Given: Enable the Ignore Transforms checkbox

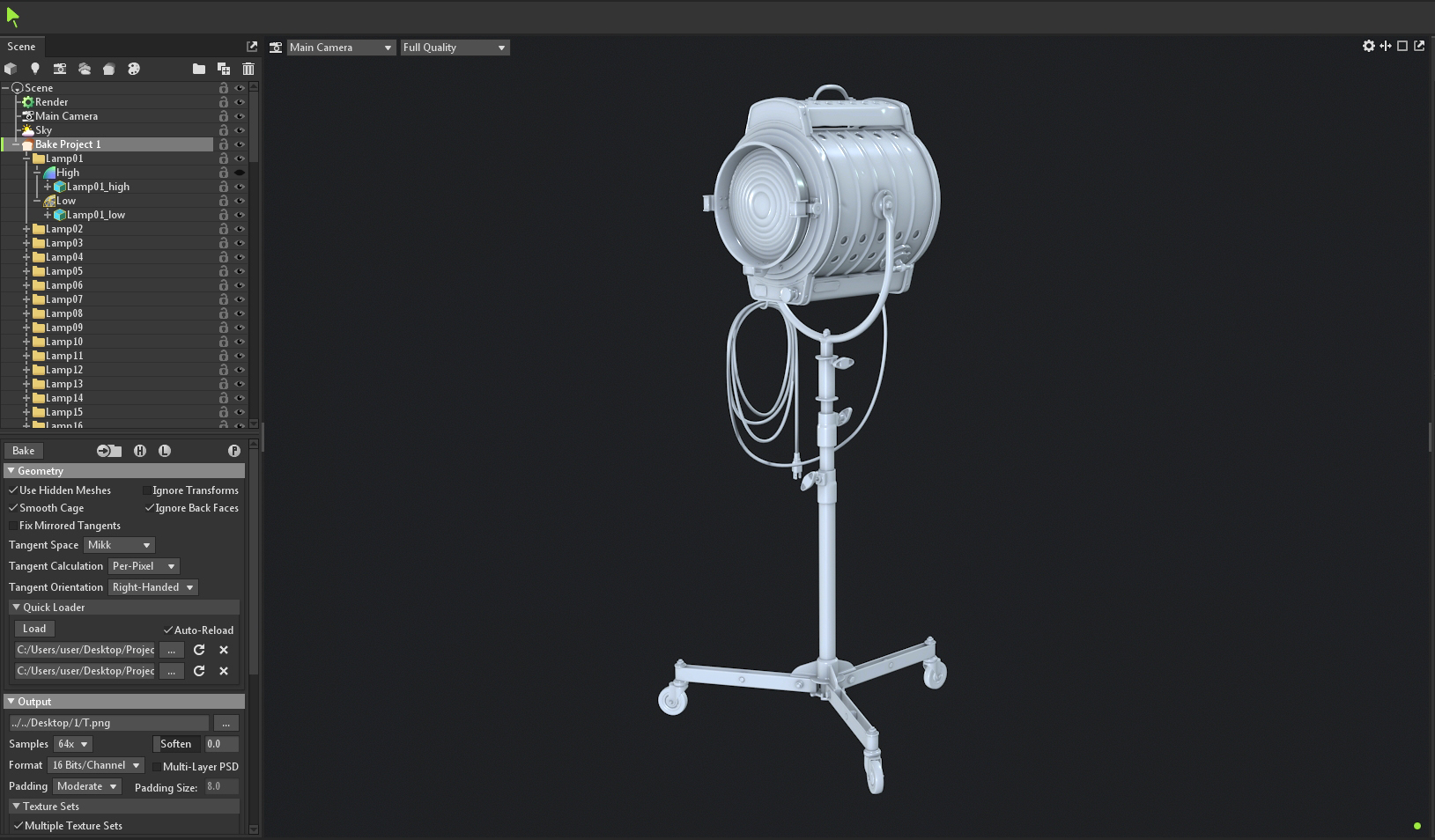Looking at the screenshot, I should click(x=146, y=490).
